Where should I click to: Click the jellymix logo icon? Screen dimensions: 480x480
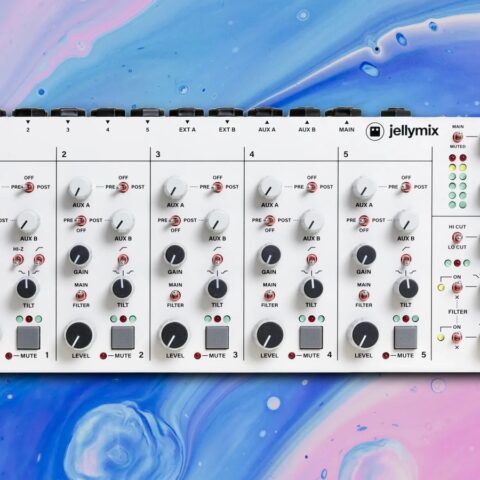375,132
